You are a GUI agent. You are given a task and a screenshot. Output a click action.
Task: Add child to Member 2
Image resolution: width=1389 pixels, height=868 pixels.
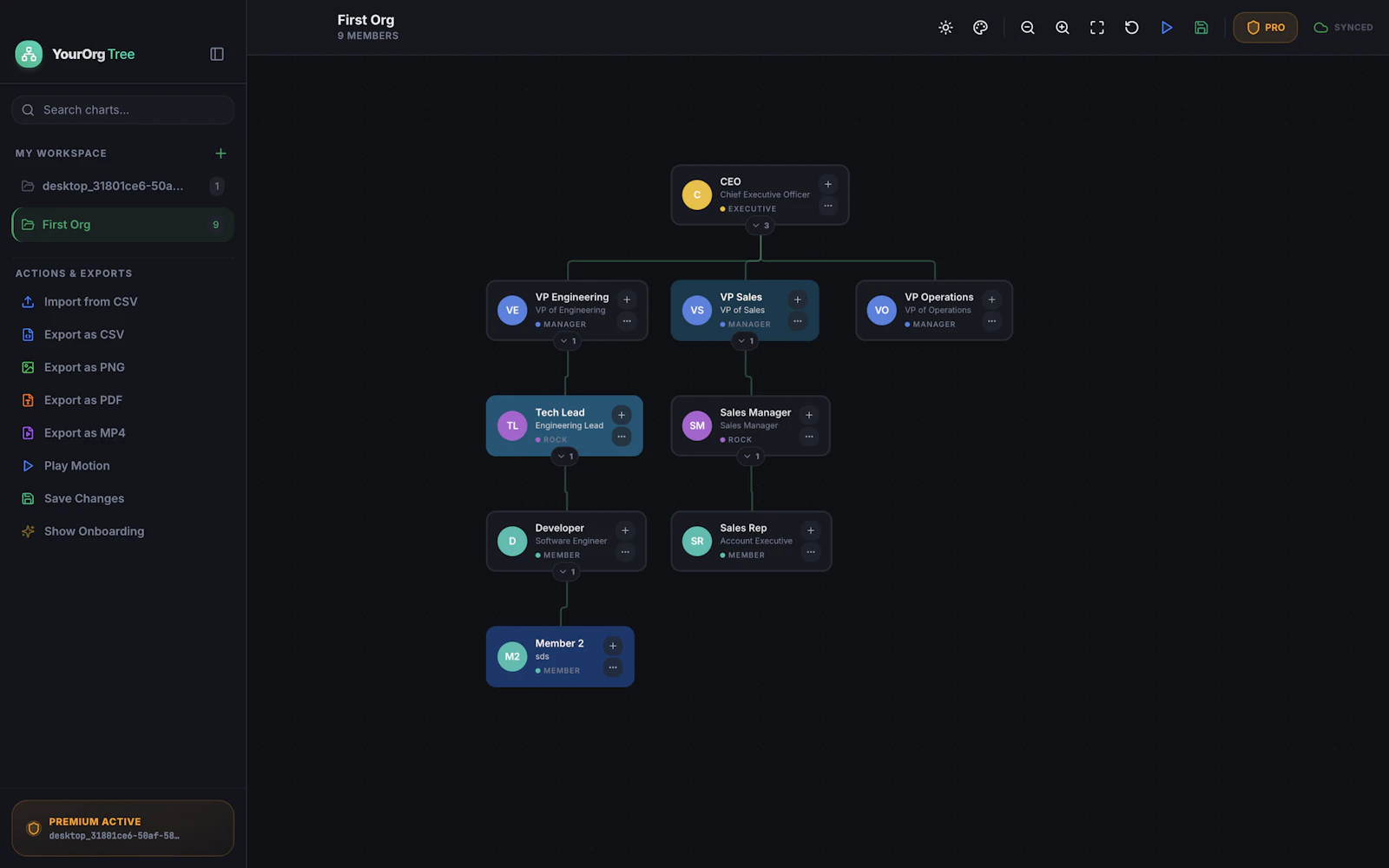613,646
